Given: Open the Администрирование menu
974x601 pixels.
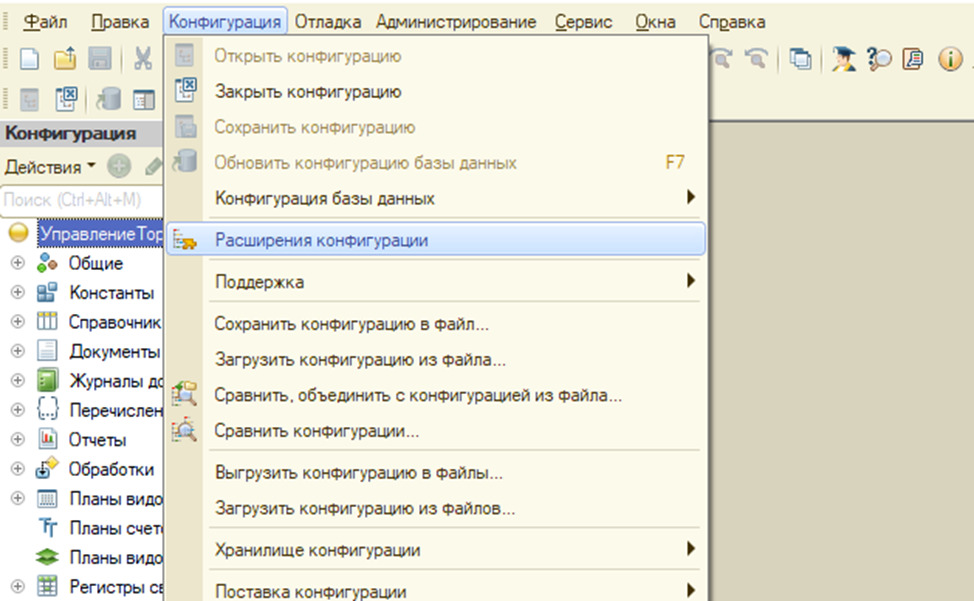Looking at the screenshot, I should [456, 22].
